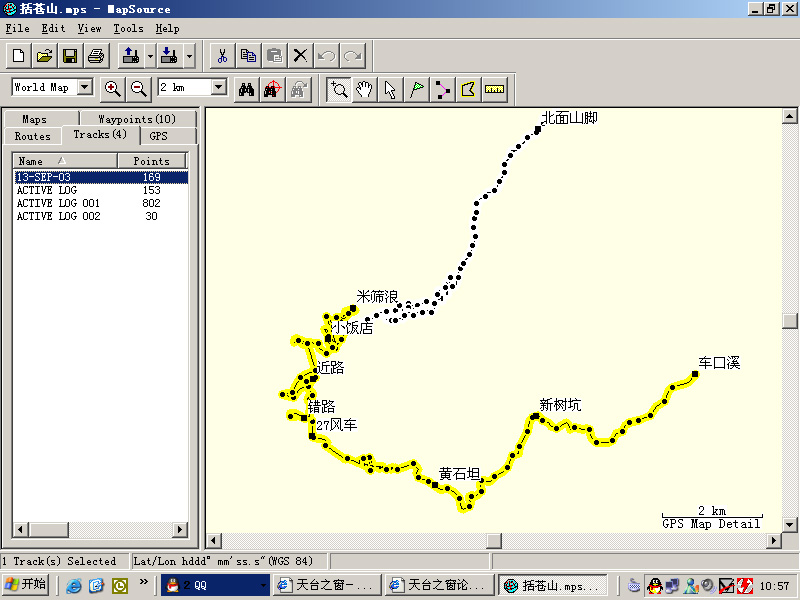800x600 pixels.
Task: Switch to the Routes tab
Action: click(33, 136)
